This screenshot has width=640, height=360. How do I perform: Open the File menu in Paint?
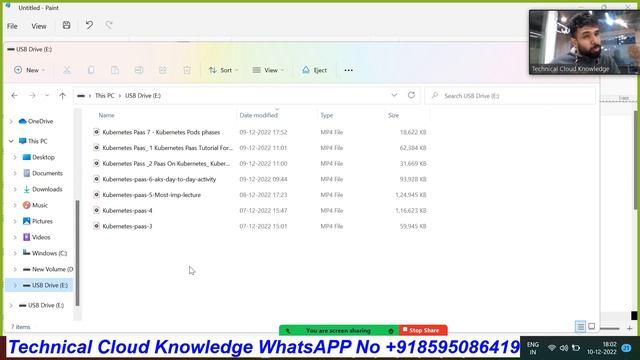tap(12, 26)
